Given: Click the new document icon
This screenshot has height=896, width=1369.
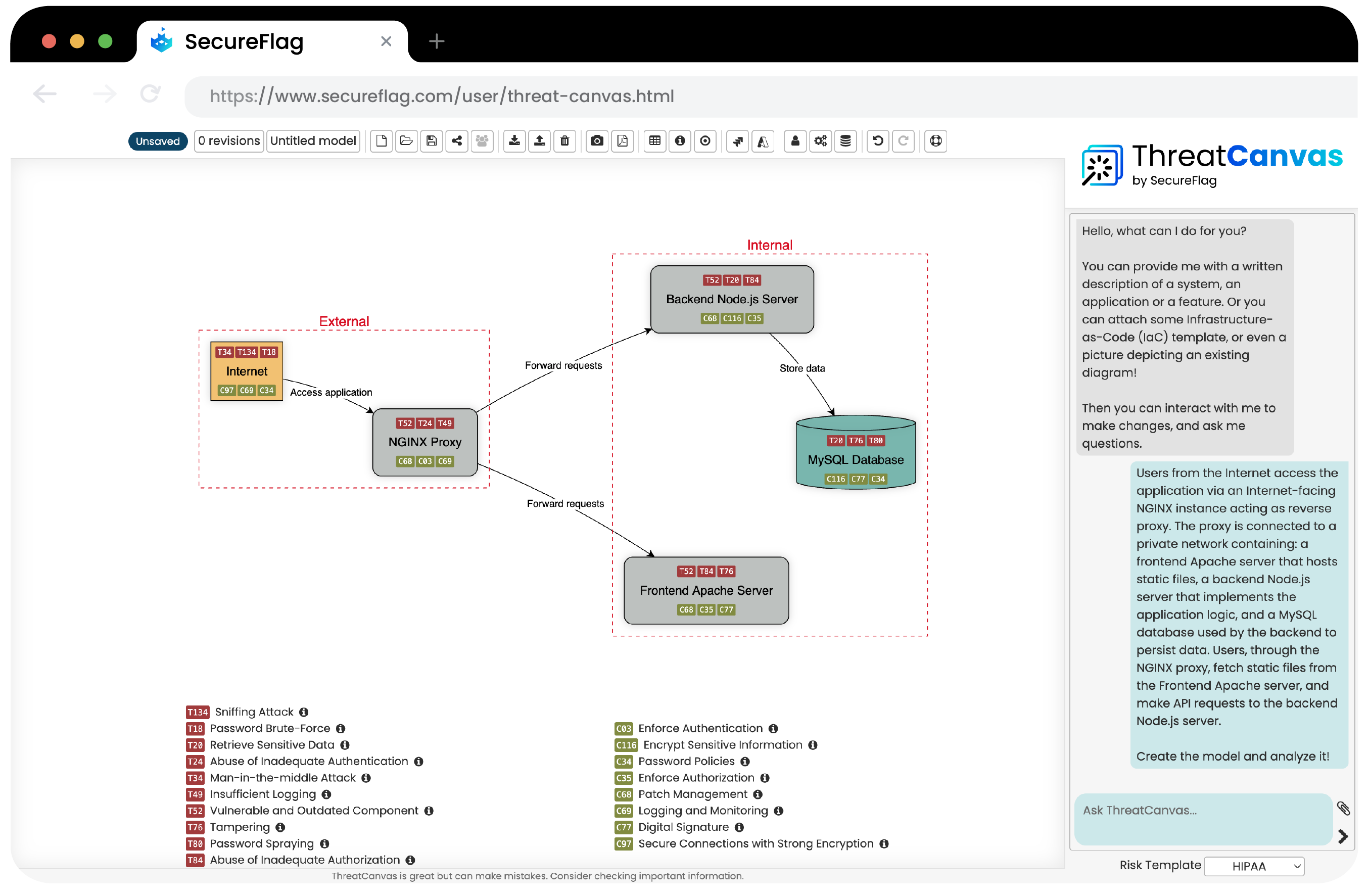Looking at the screenshot, I should click(x=382, y=141).
